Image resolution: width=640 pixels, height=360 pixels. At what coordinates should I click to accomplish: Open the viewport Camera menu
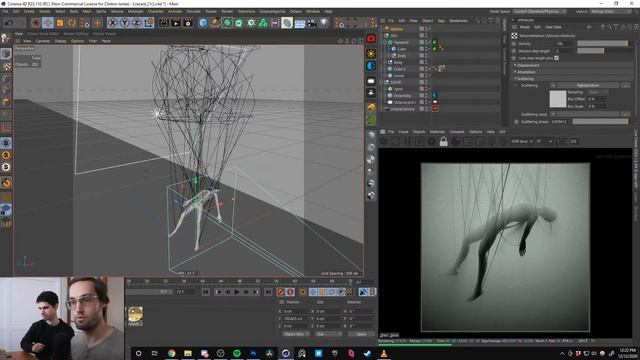click(42, 41)
